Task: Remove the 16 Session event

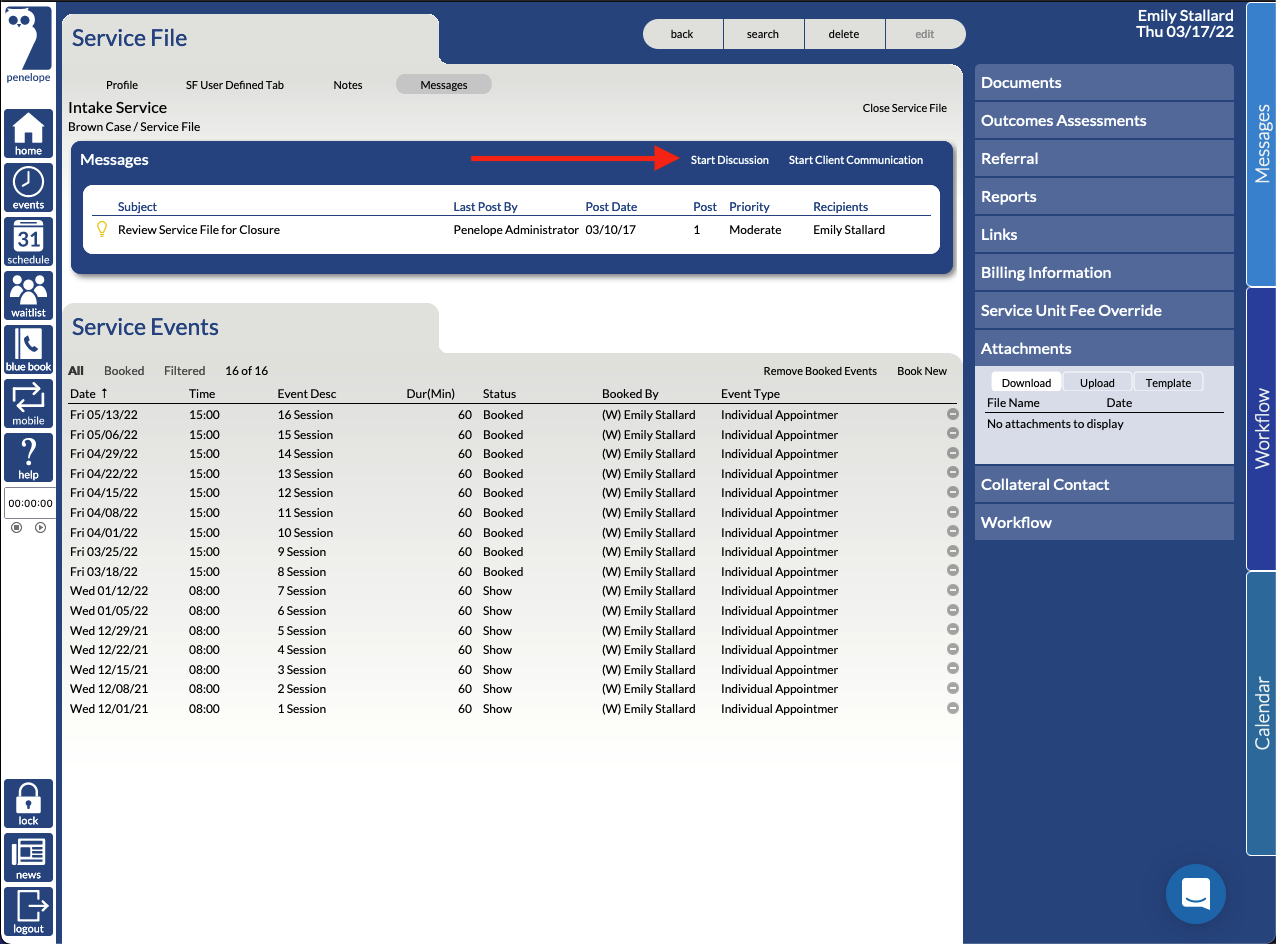Action: (953, 414)
